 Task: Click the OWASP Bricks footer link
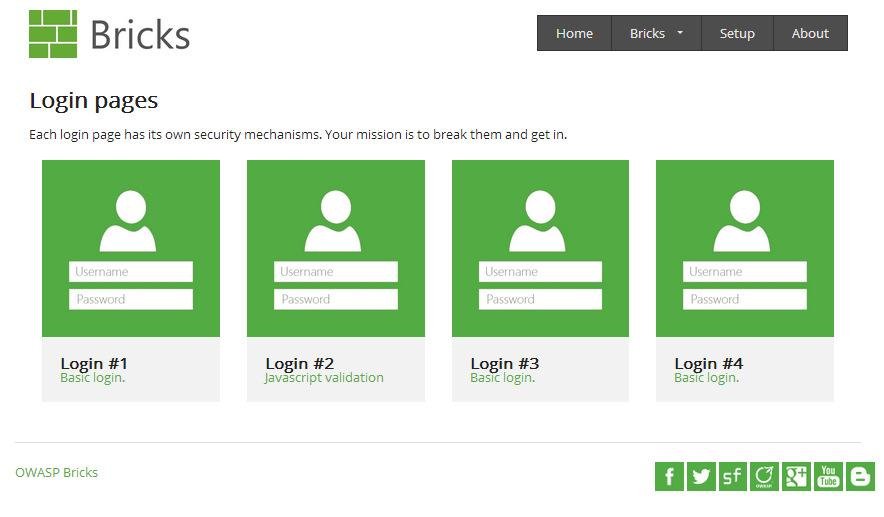(56, 472)
